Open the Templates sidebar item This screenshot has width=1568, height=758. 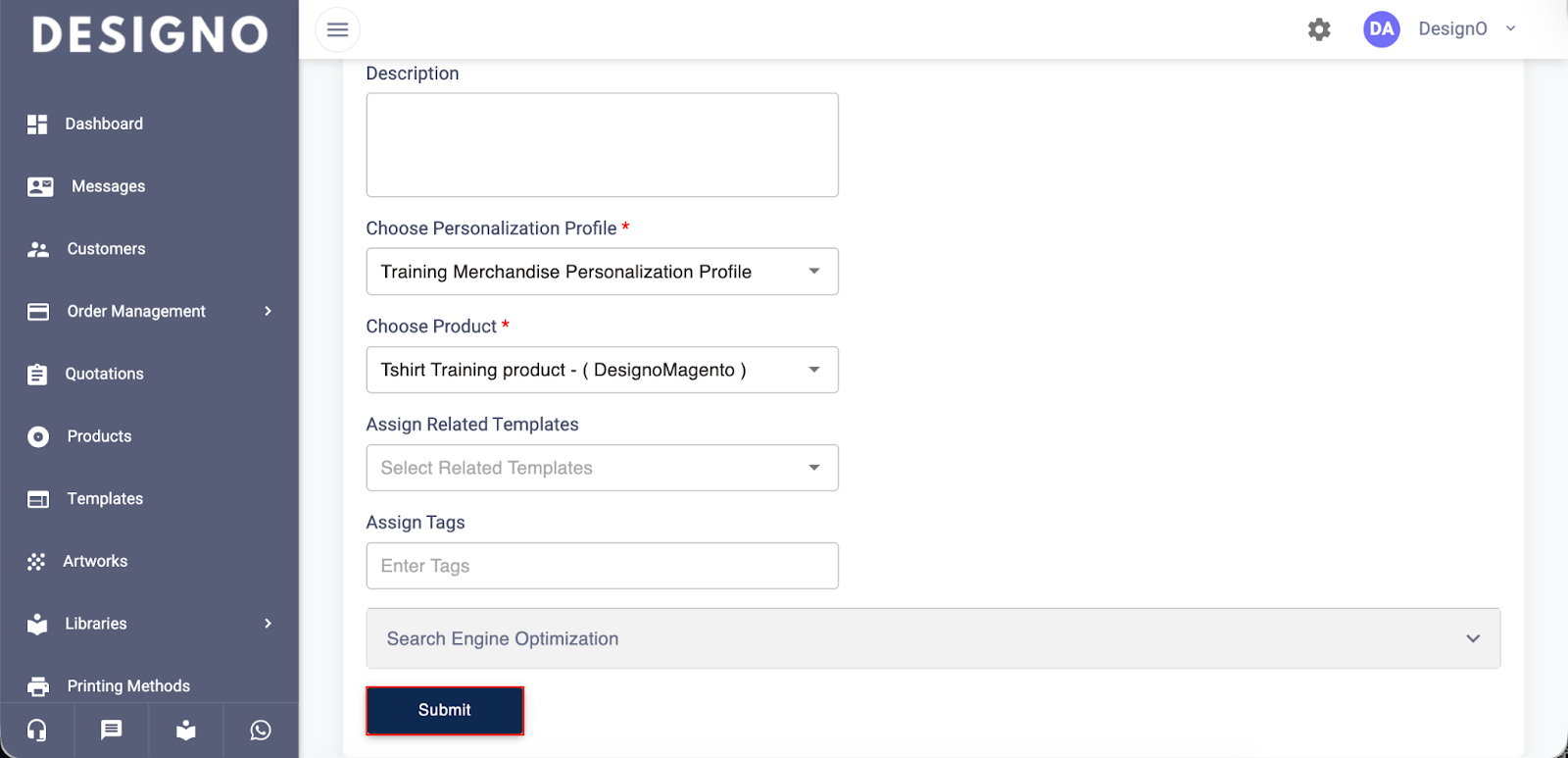[104, 499]
